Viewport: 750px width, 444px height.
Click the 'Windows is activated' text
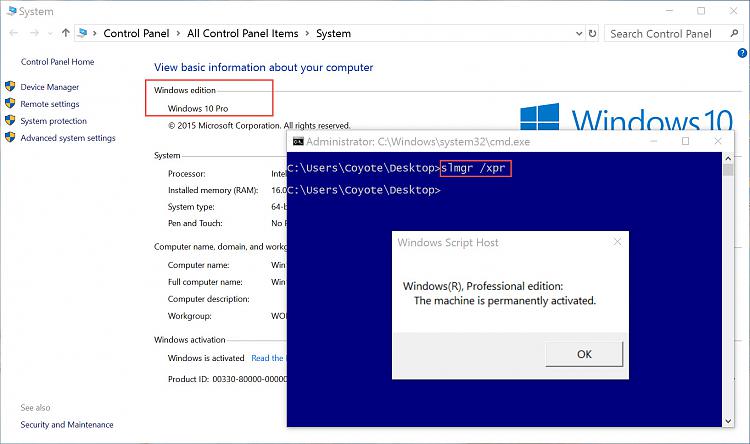click(x=206, y=358)
